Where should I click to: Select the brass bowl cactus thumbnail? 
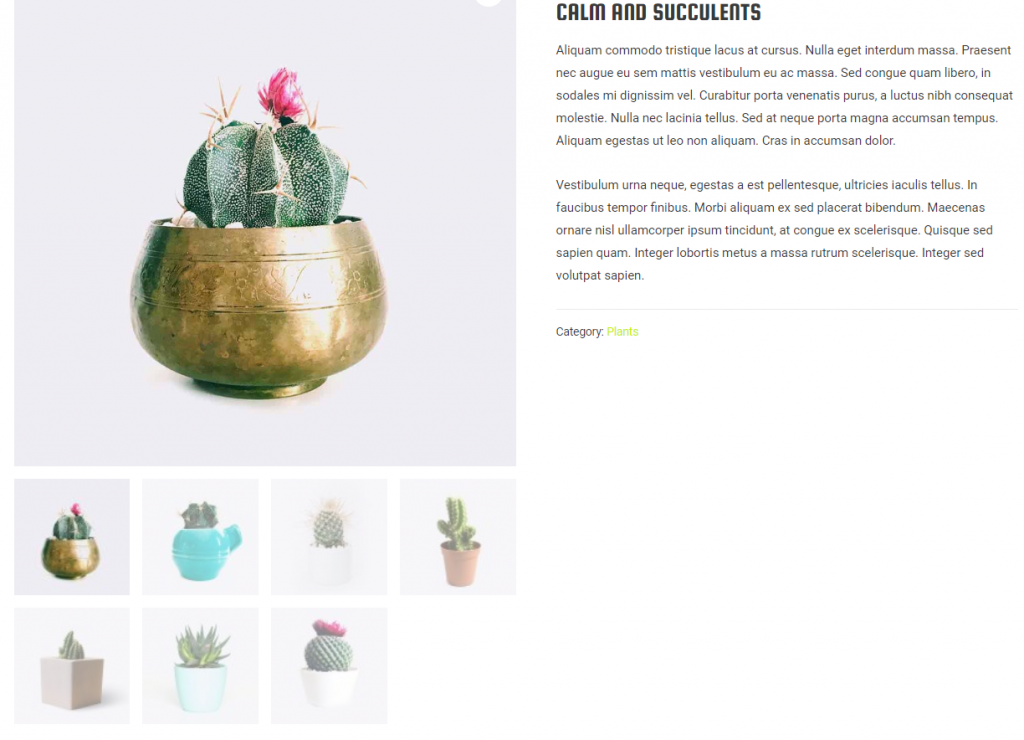click(x=72, y=537)
